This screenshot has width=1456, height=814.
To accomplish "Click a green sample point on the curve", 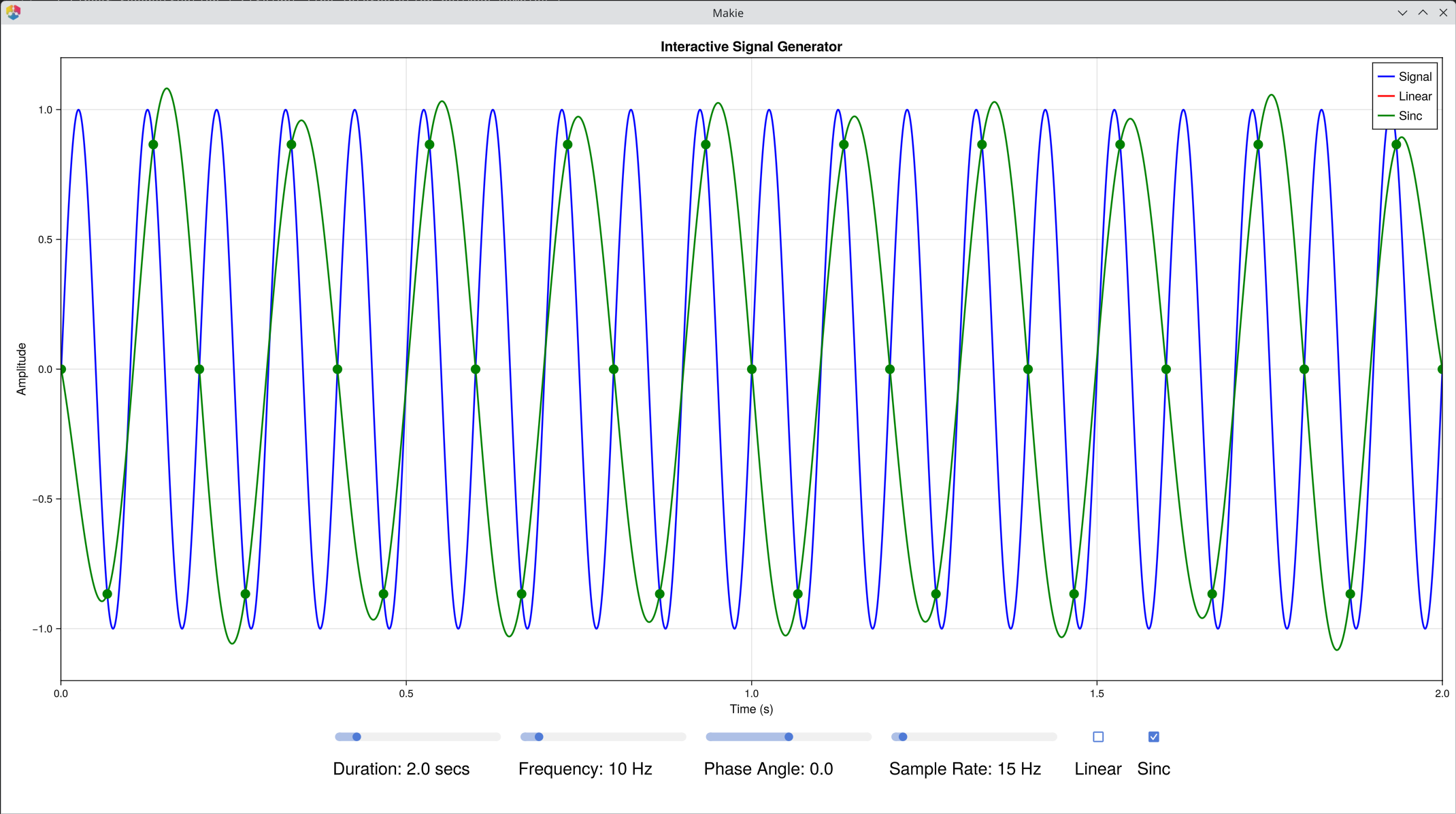I will [153, 144].
